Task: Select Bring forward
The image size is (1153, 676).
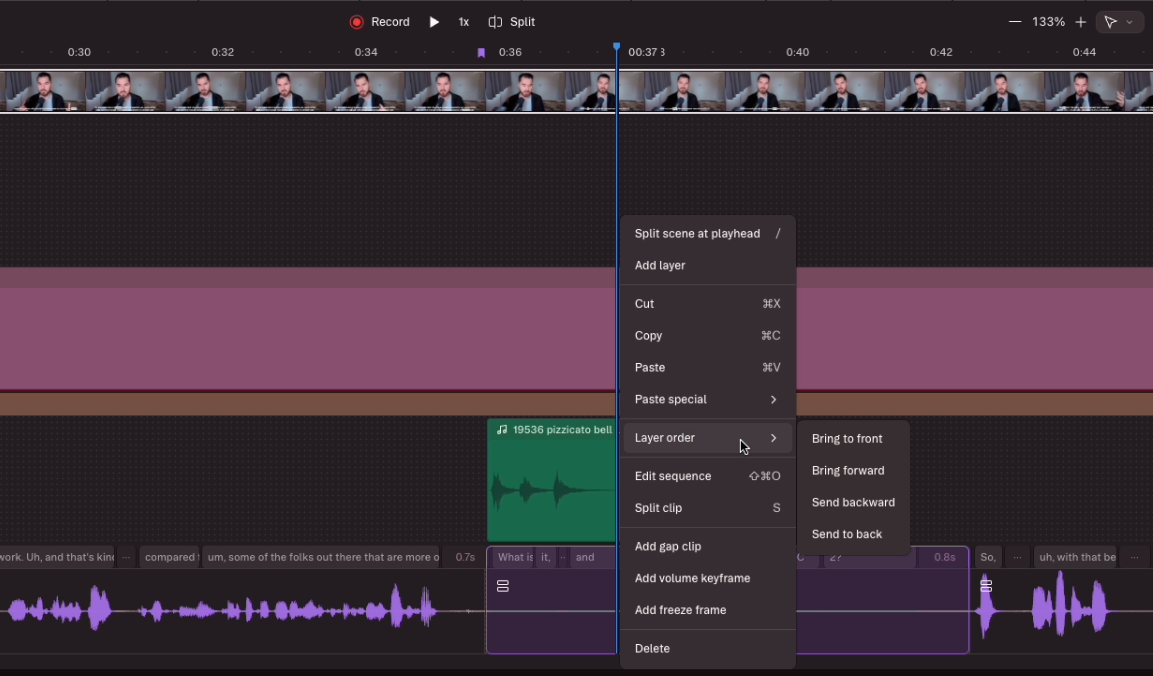Action: pyautogui.click(x=853, y=470)
